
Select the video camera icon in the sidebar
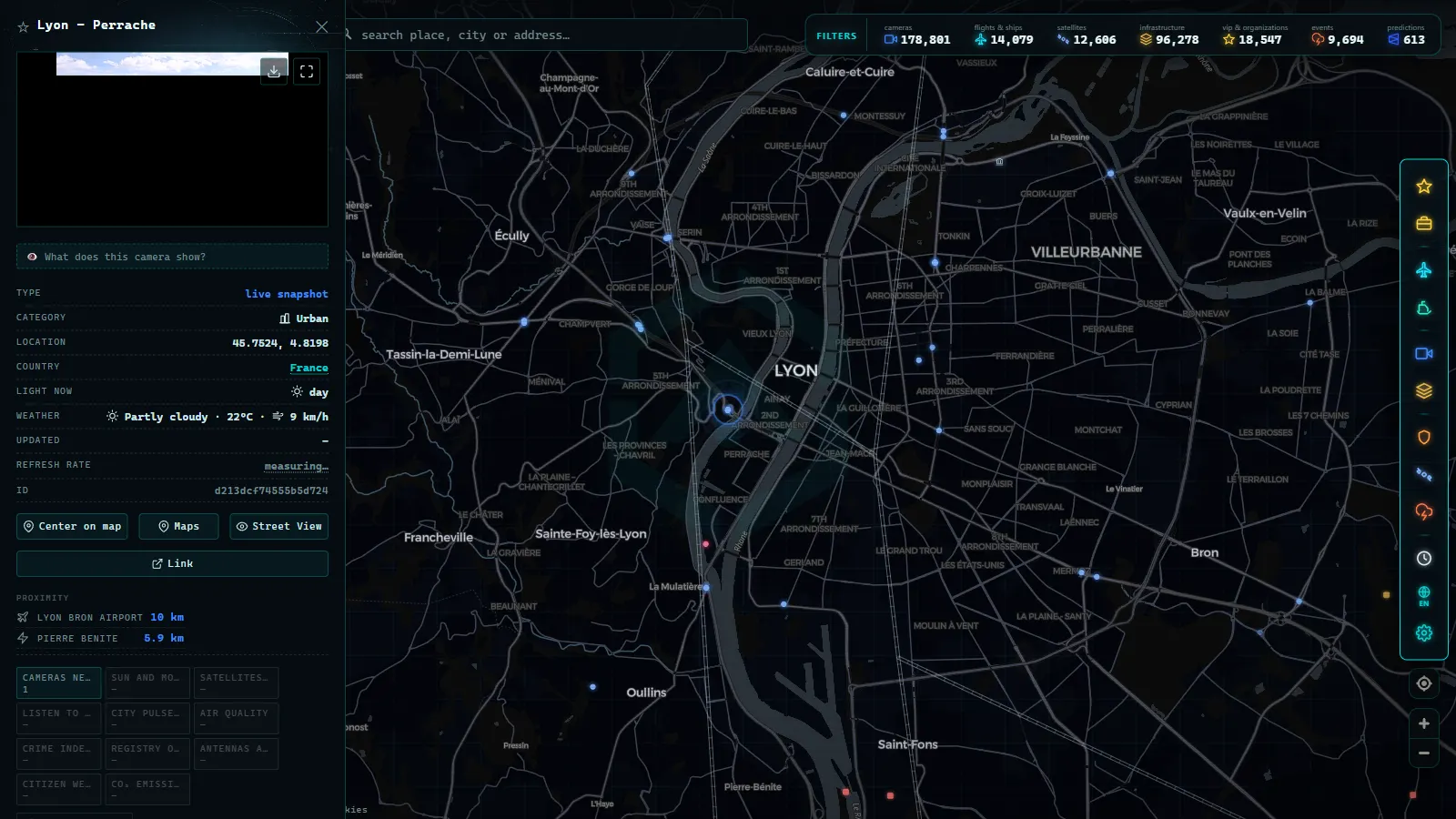pyautogui.click(x=1424, y=353)
